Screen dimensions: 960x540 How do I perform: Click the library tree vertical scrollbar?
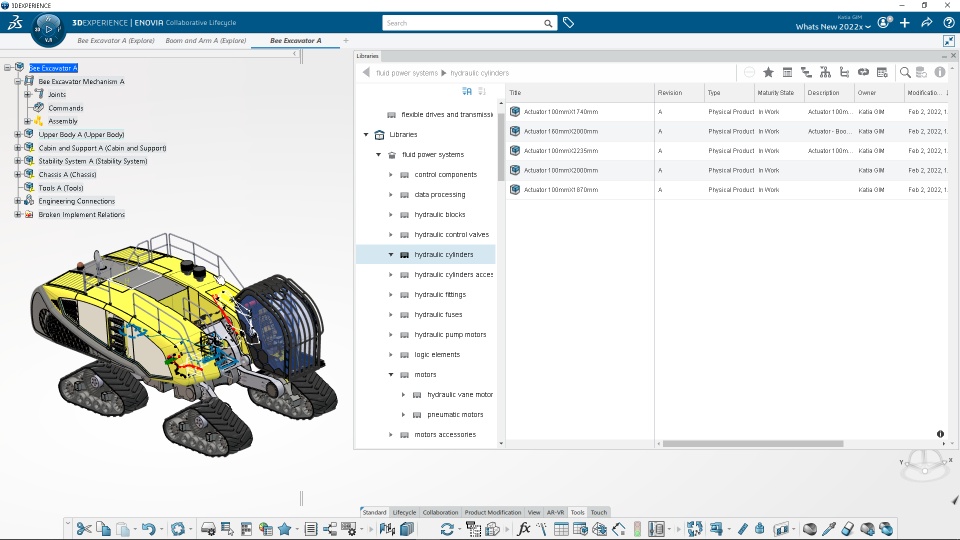pyautogui.click(x=501, y=147)
